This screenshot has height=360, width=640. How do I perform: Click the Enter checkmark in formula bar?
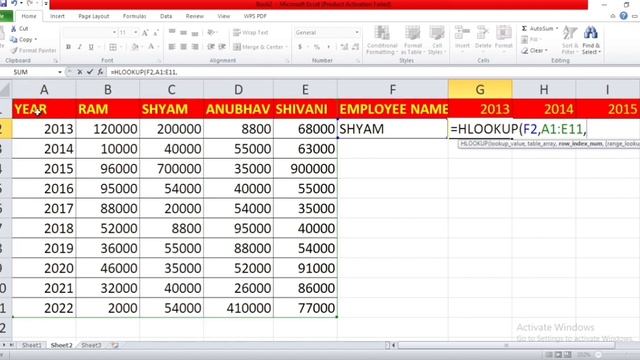[x=90, y=72]
